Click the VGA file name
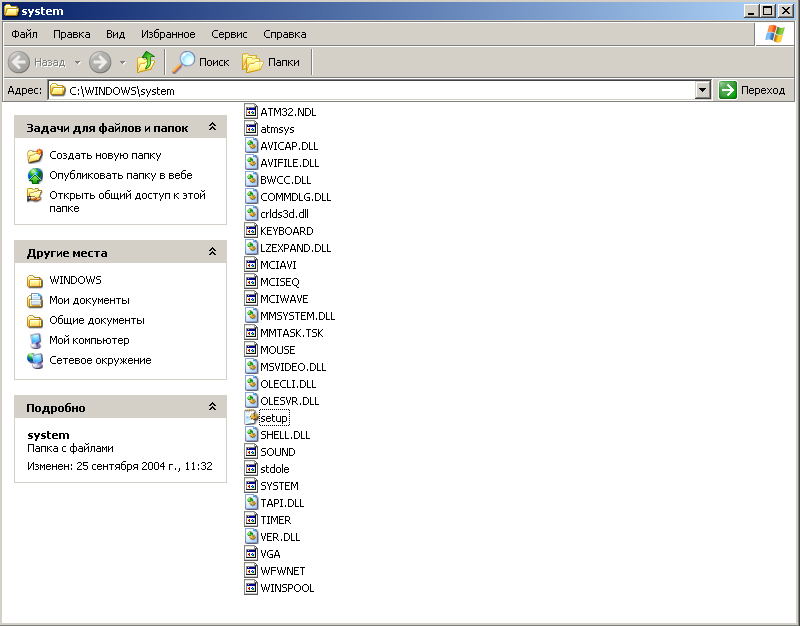Screen dimensions: 800x626 pos(270,554)
